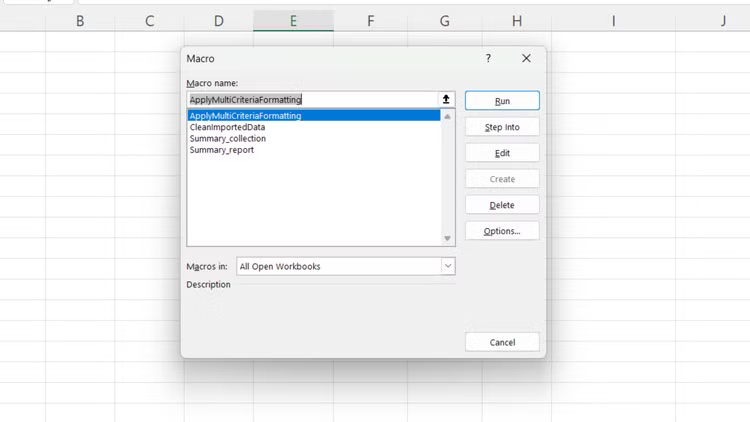
Task: Click the collapse dialog arrow icon
Action: point(446,100)
